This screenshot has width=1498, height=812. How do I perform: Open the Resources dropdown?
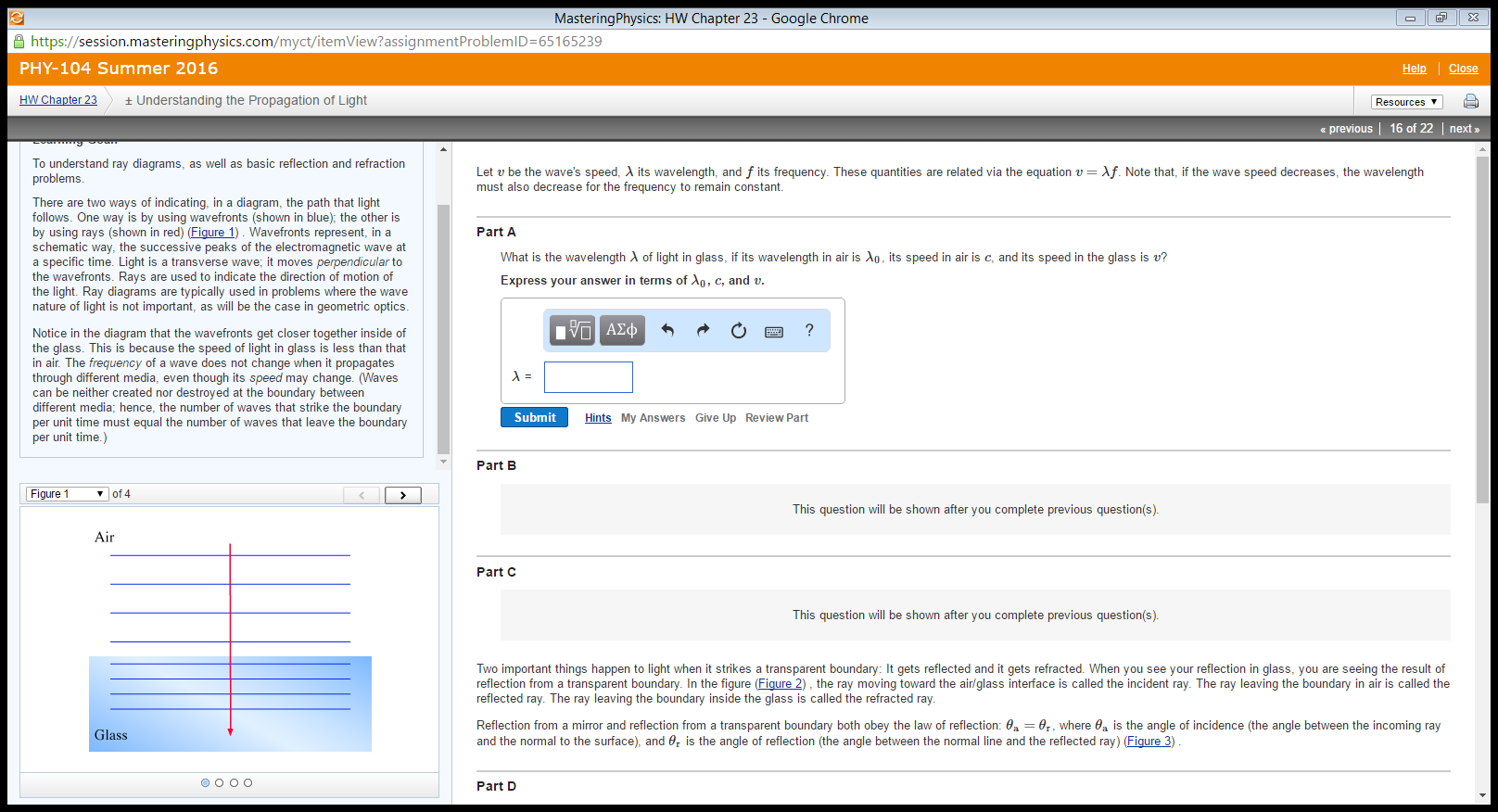[x=1406, y=102]
